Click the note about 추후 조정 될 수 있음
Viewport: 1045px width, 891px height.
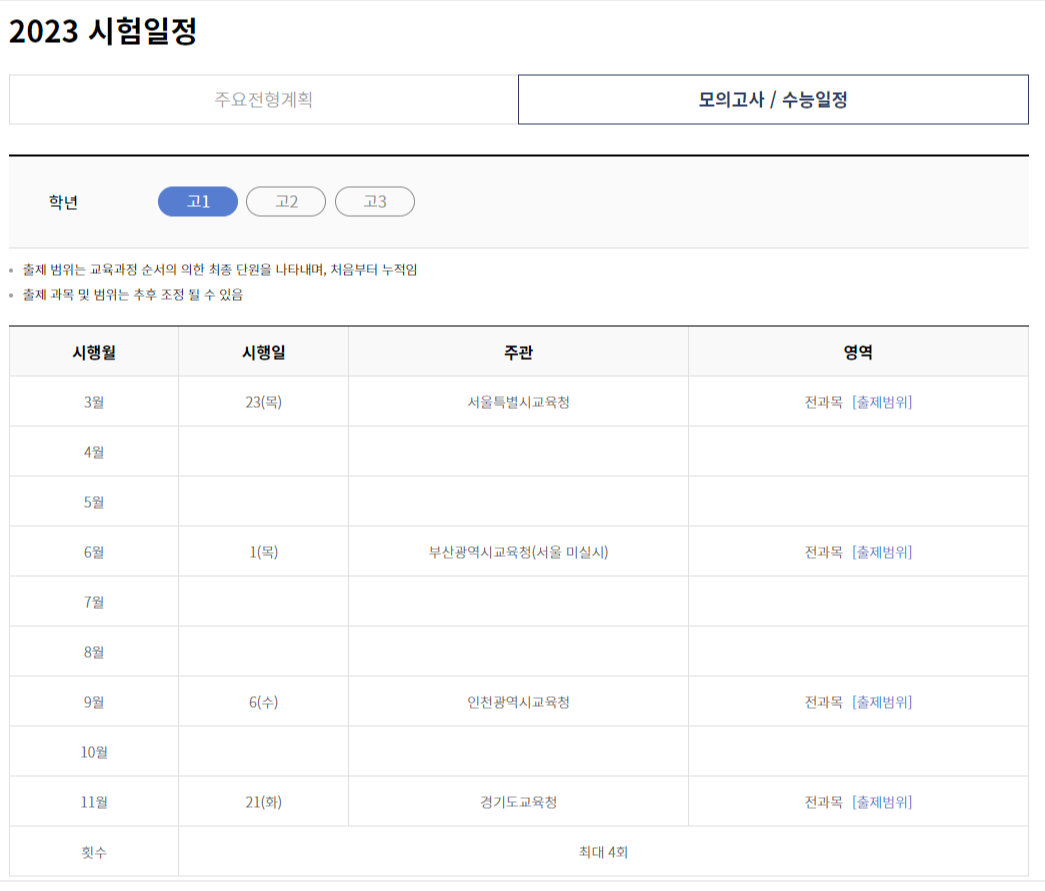click(133, 295)
